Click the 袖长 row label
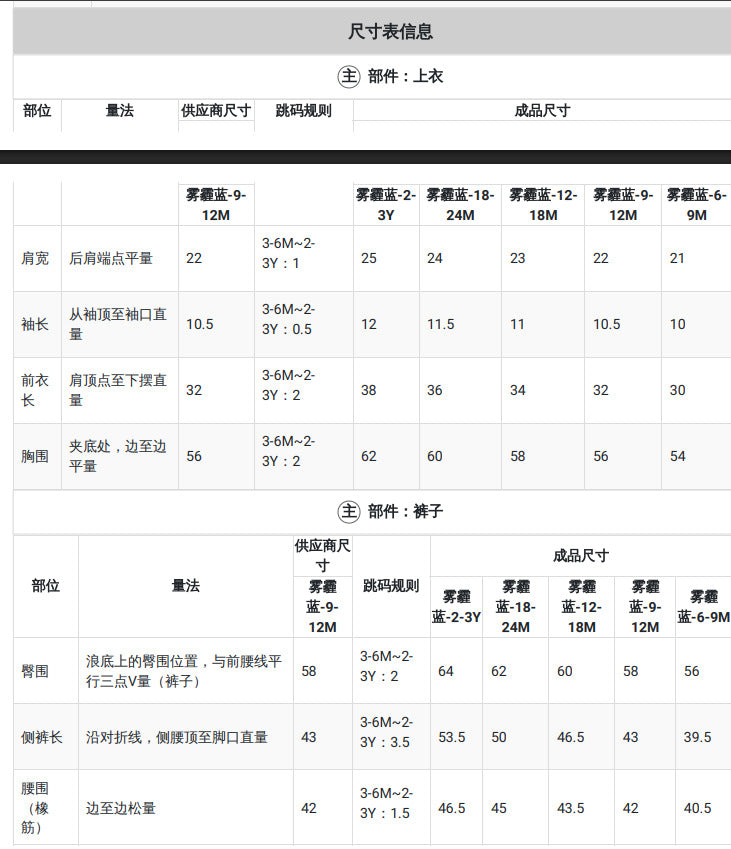This screenshot has width=731, height=849. point(35,324)
